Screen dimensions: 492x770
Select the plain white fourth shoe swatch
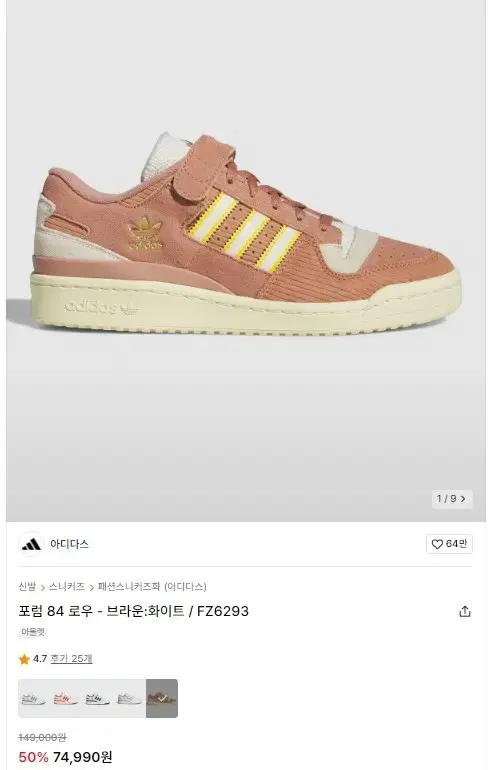(x=130, y=698)
